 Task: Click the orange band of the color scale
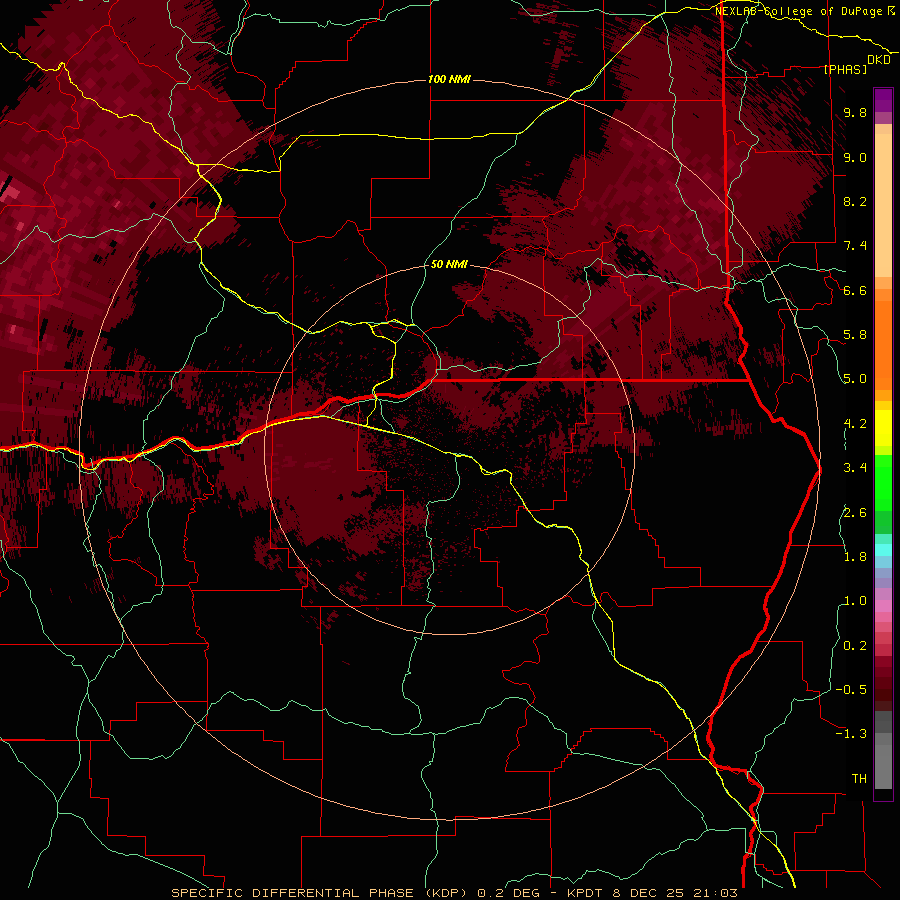pyautogui.click(x=883, y=344)
